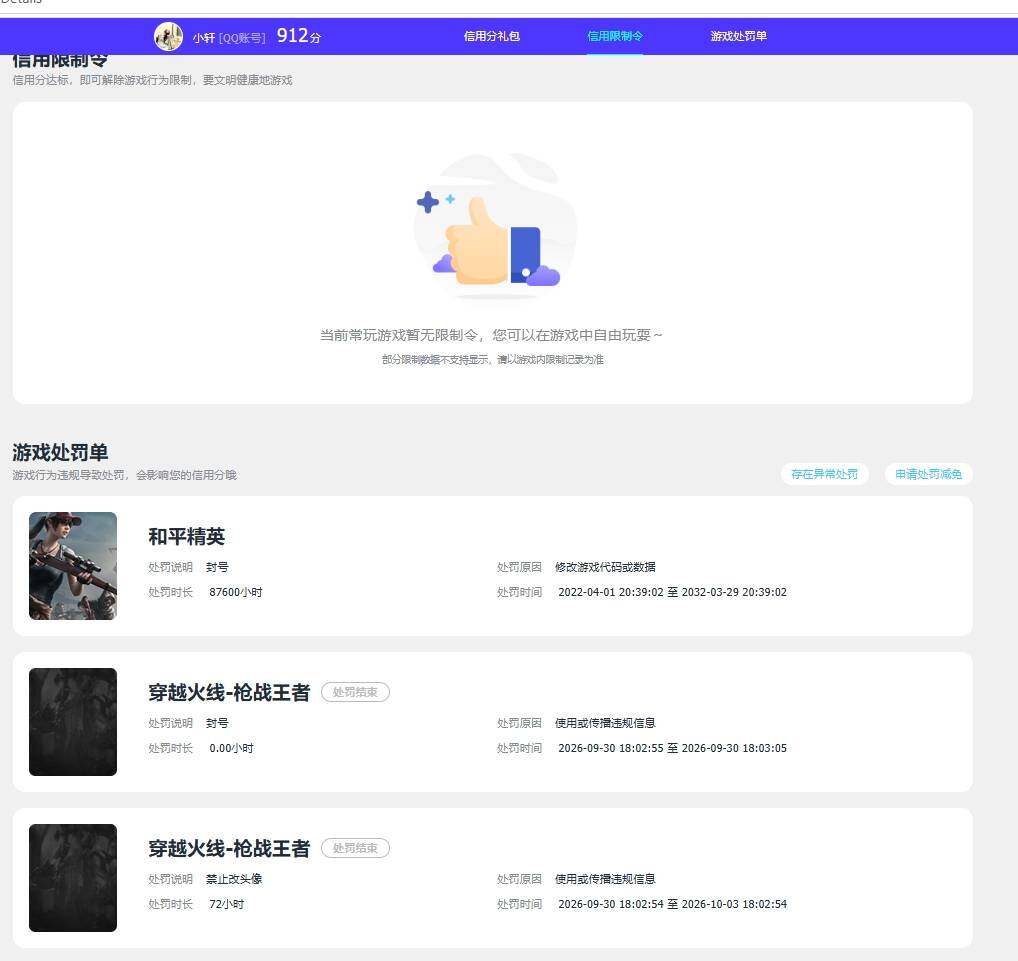Click the 申请处罚减免 button

[928, 474]
